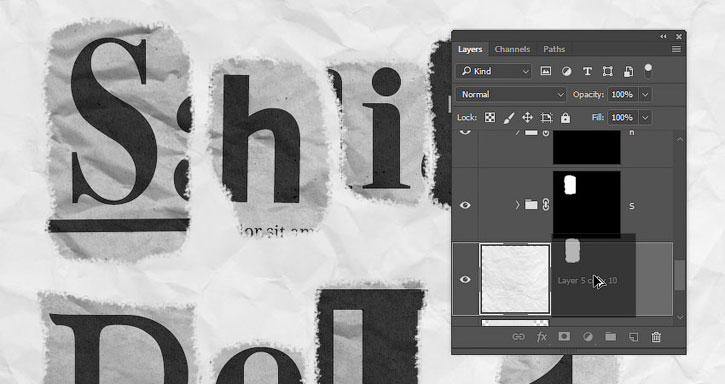Screen dimensions: 725x384
Task: Create a new group folder icon
Action: pos(610,336)
